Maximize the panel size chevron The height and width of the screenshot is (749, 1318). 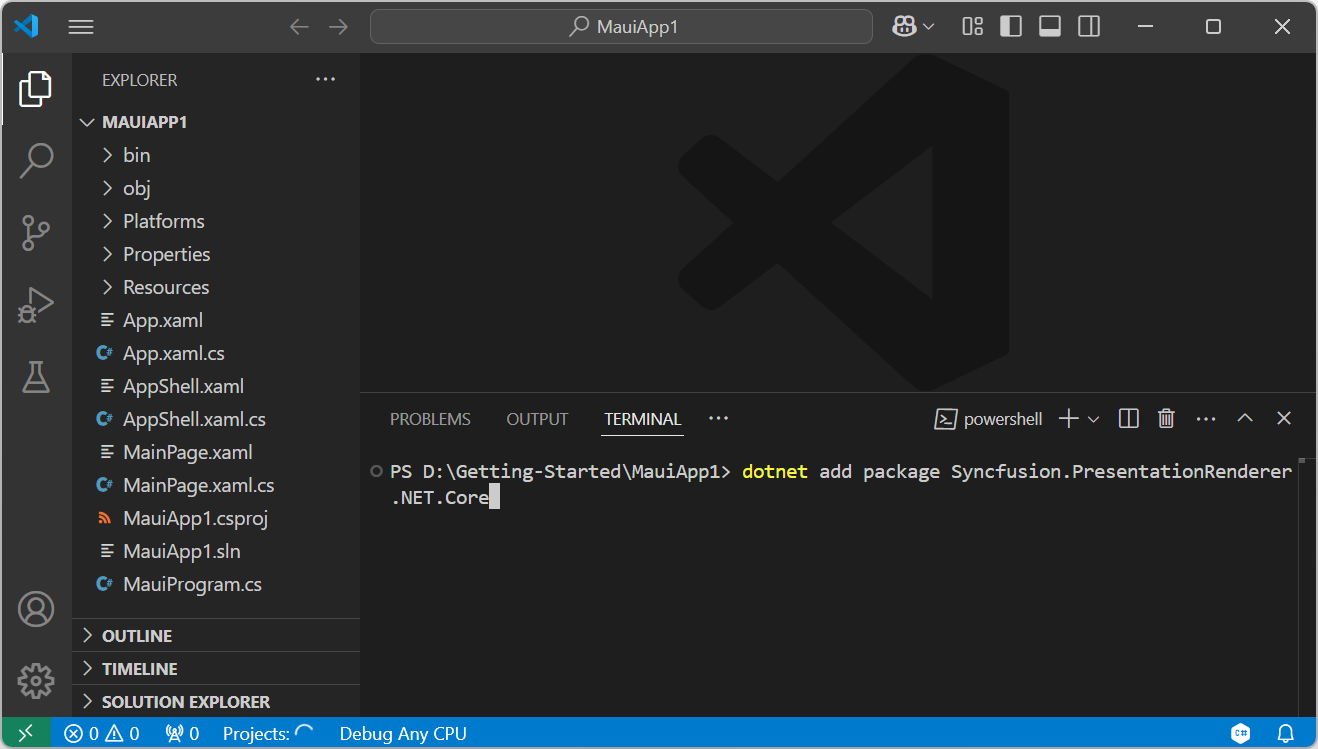pos(1245,419)
